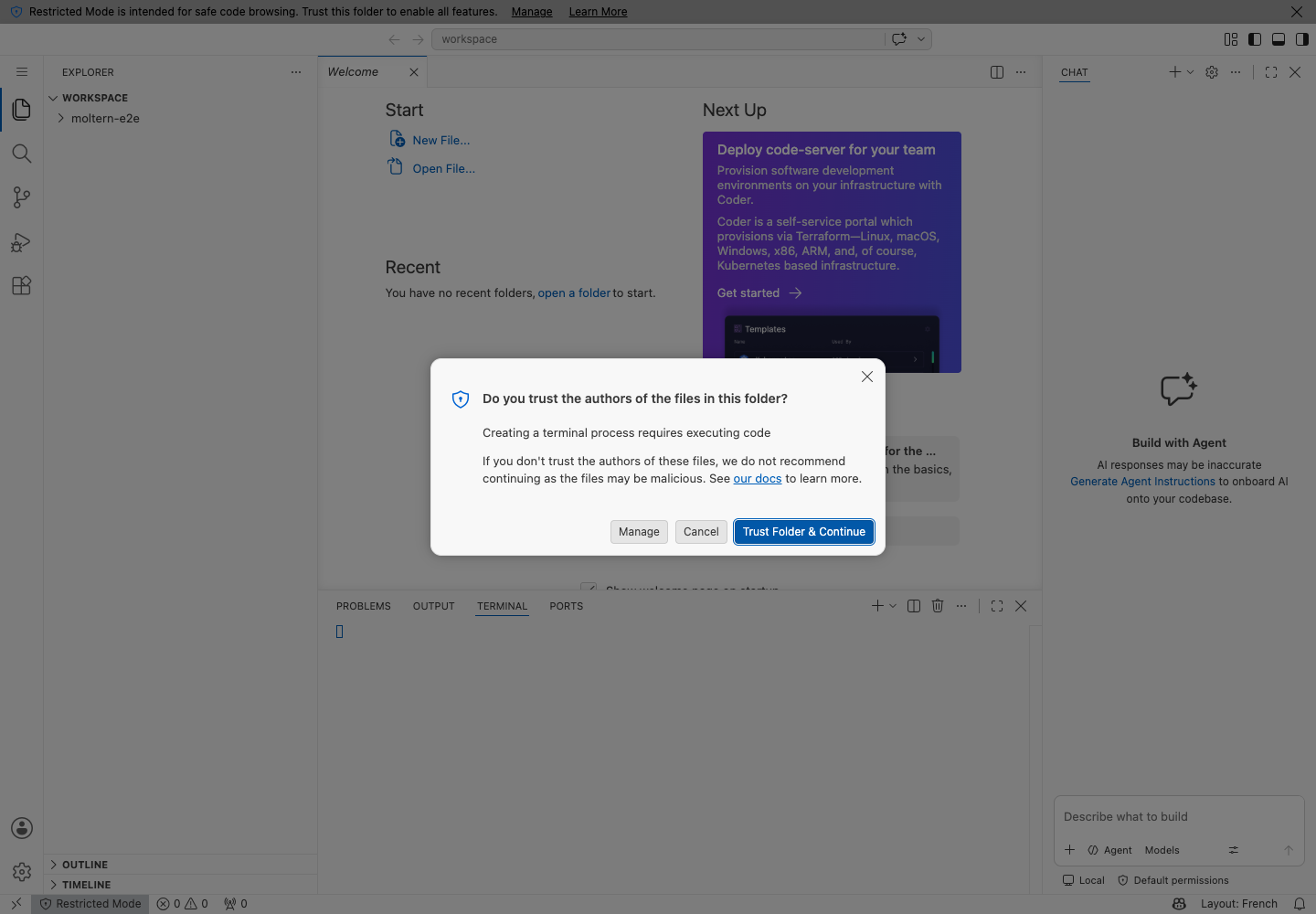Maximize the chat panel
Screen dimensions: 1316x914
[x=1271, y=72]
